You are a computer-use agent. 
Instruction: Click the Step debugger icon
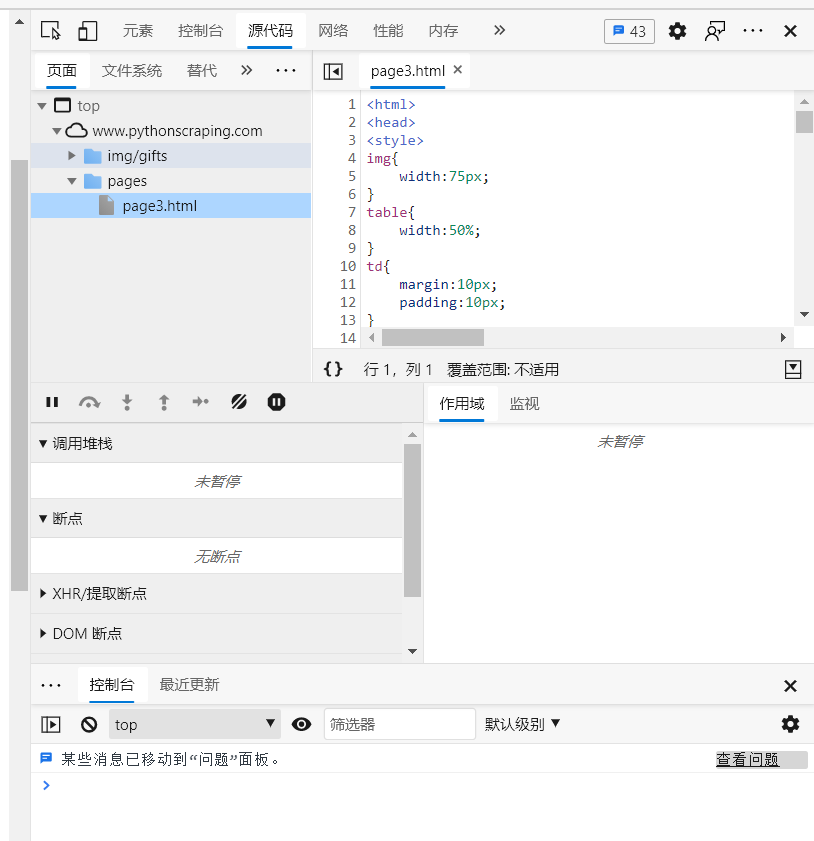[x=201, y=402]
